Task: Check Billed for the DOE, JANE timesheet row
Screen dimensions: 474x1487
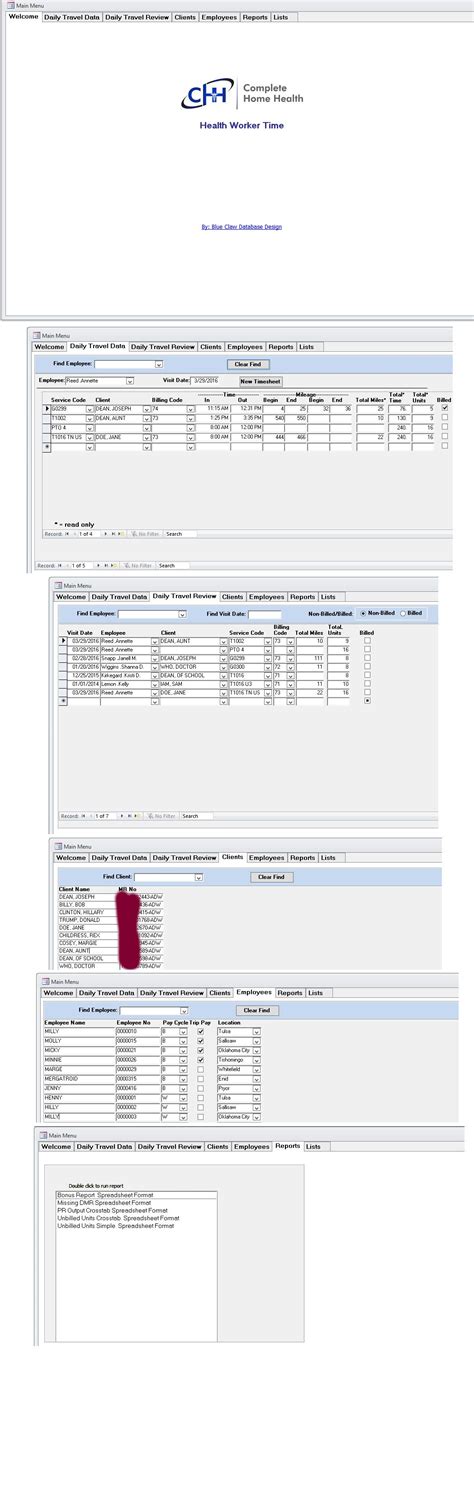Action: tap(445, 437)
